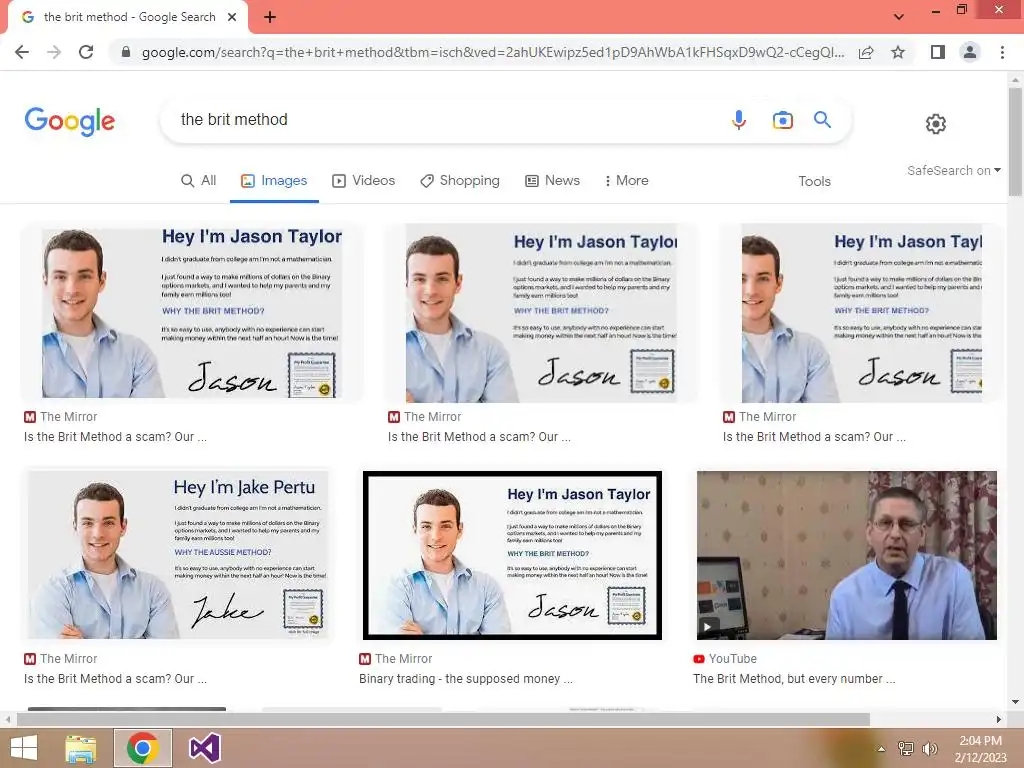This screenshot has width=1024, height=768.
Task: Click the network tray icon
Action: tap(906, 748)
